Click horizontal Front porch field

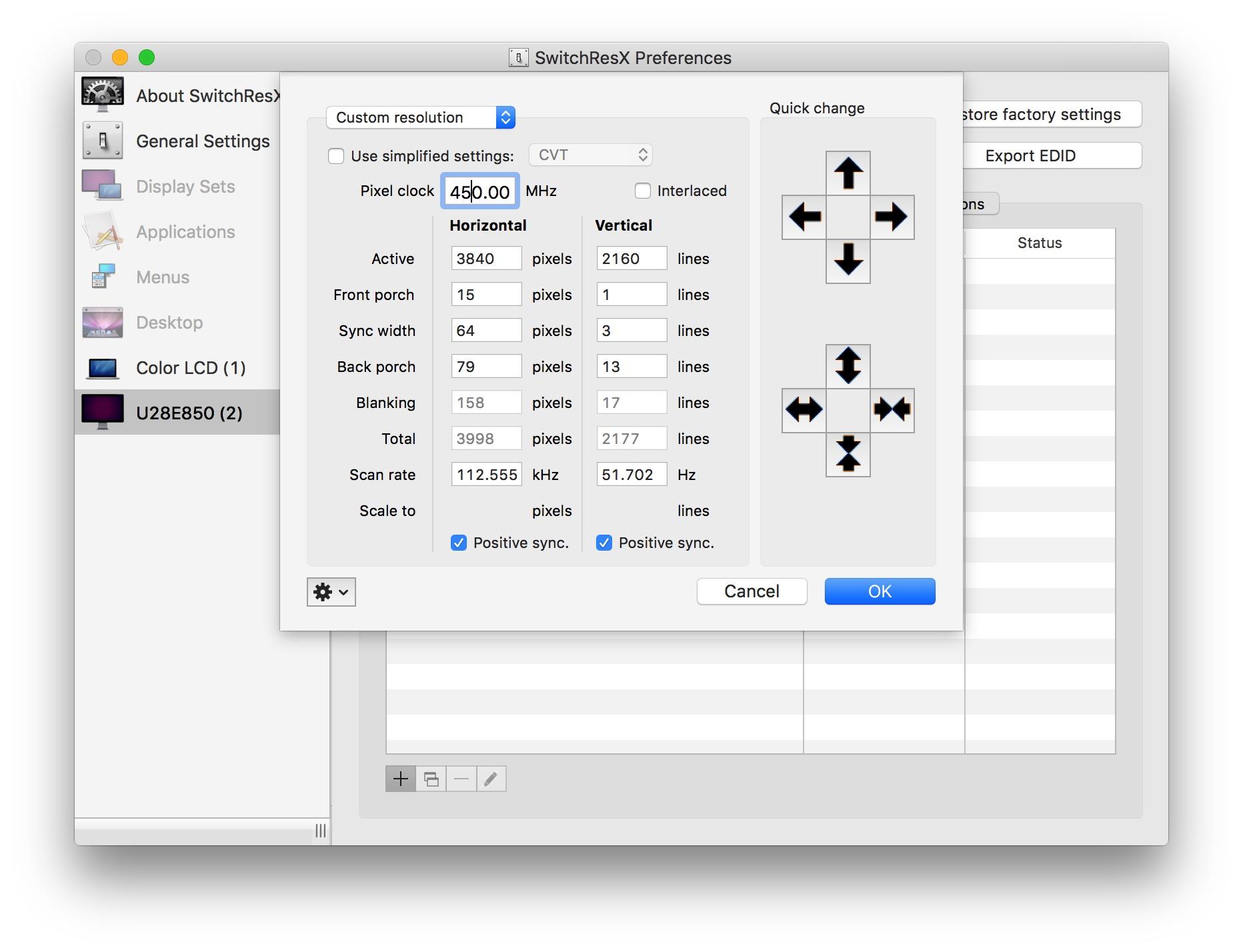487,295
